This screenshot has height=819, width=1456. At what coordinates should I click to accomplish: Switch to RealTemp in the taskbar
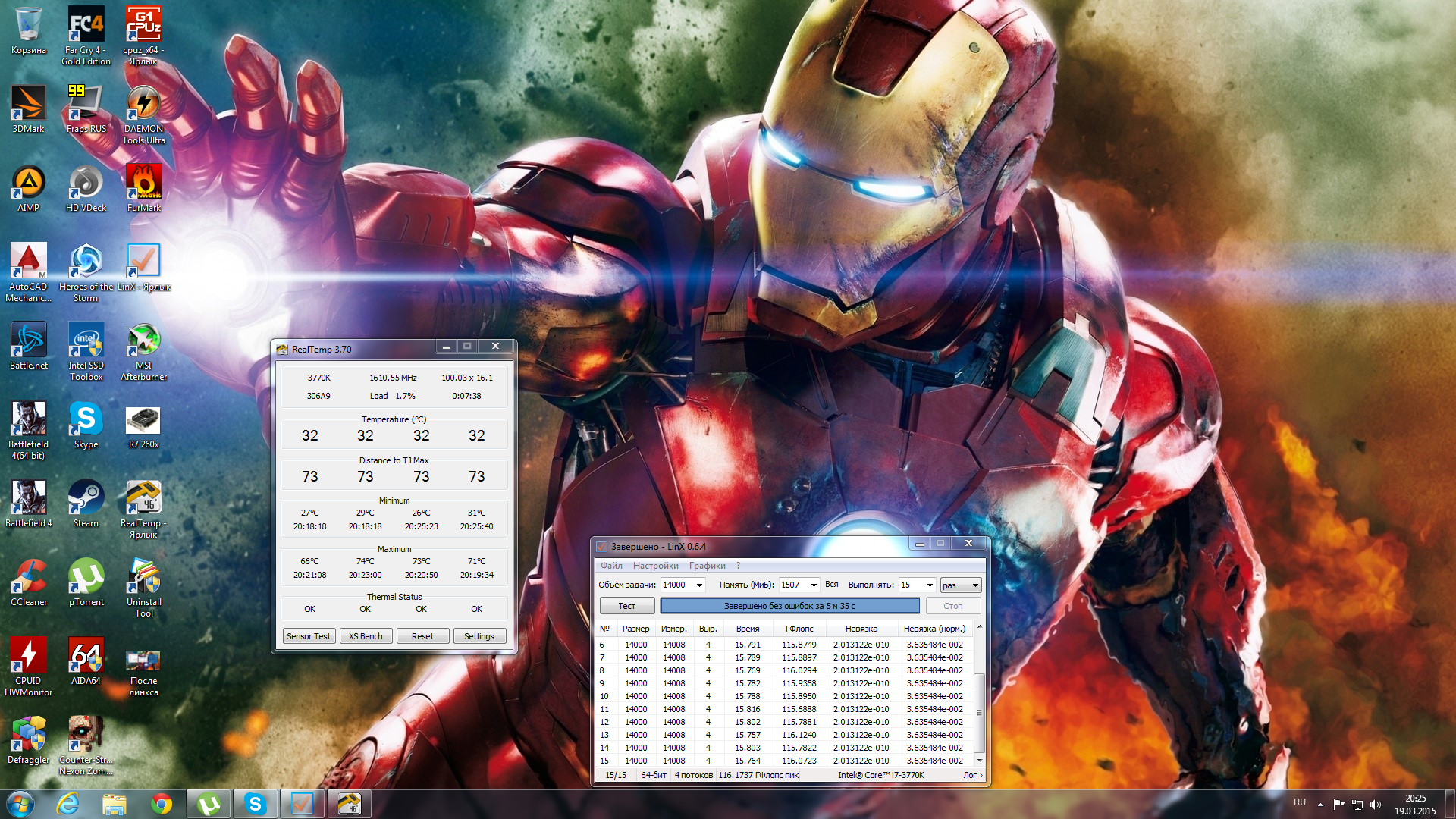(x=349, y=804)
